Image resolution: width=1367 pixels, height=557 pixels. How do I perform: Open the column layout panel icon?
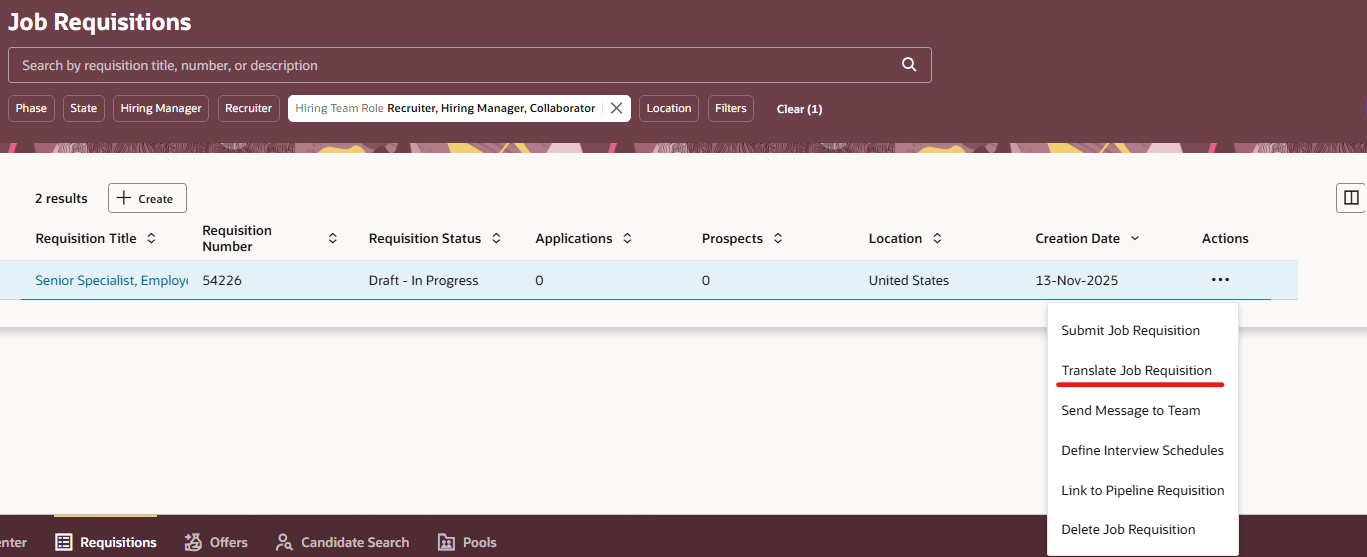click(x=1351, y=198)
